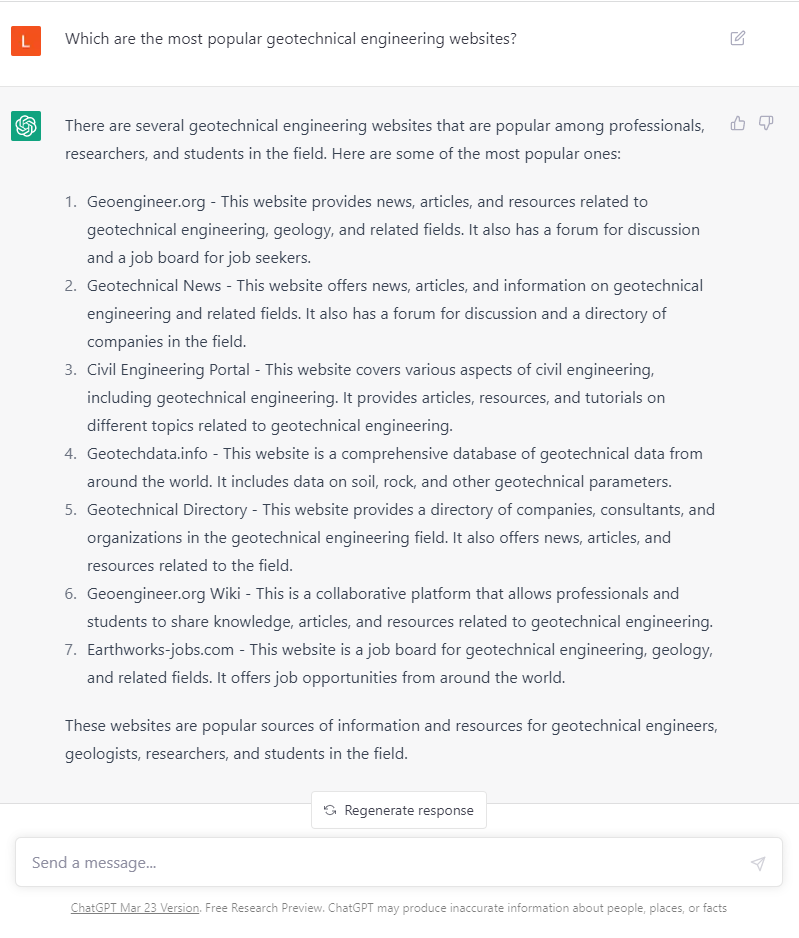Click the thumbs up icon at top right of reply
The height and width of the screenshot is (938, 799).
[x=738, y=122]
